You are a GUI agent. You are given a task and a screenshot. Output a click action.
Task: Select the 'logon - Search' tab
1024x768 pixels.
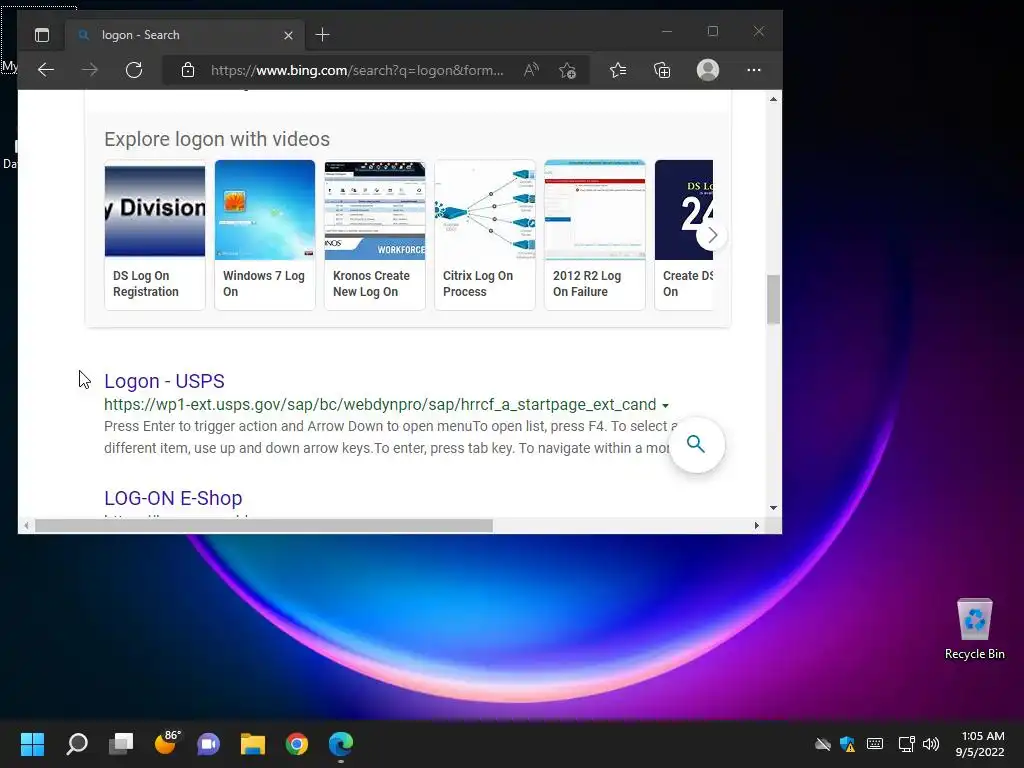click(x=184, y=35)
